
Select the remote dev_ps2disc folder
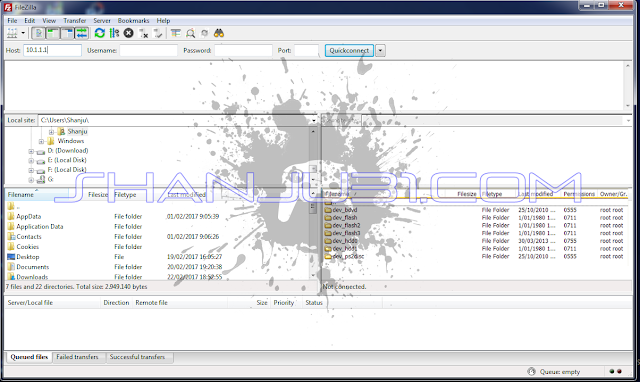click(x=348, y=256)
